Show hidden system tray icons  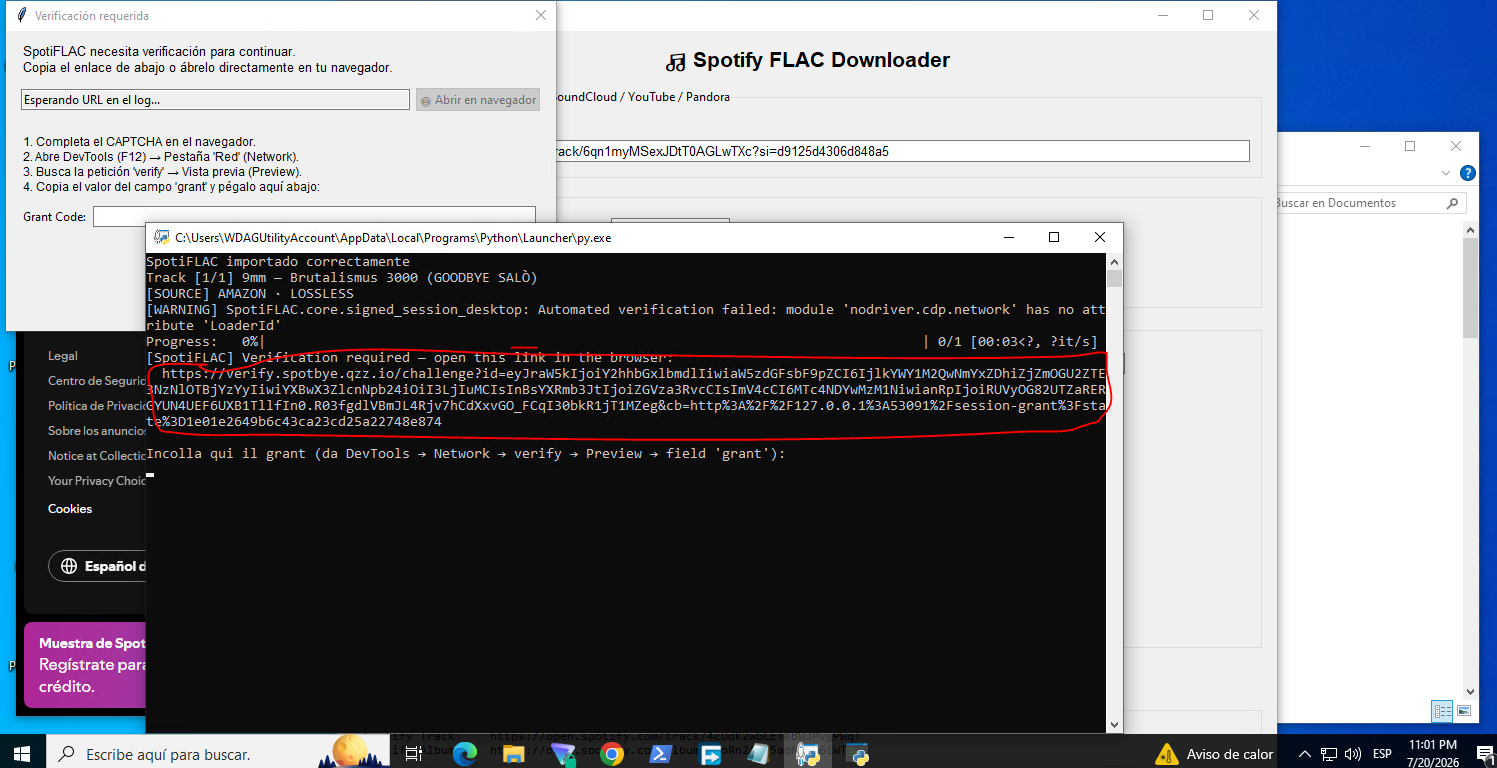tap(1305, 754)
